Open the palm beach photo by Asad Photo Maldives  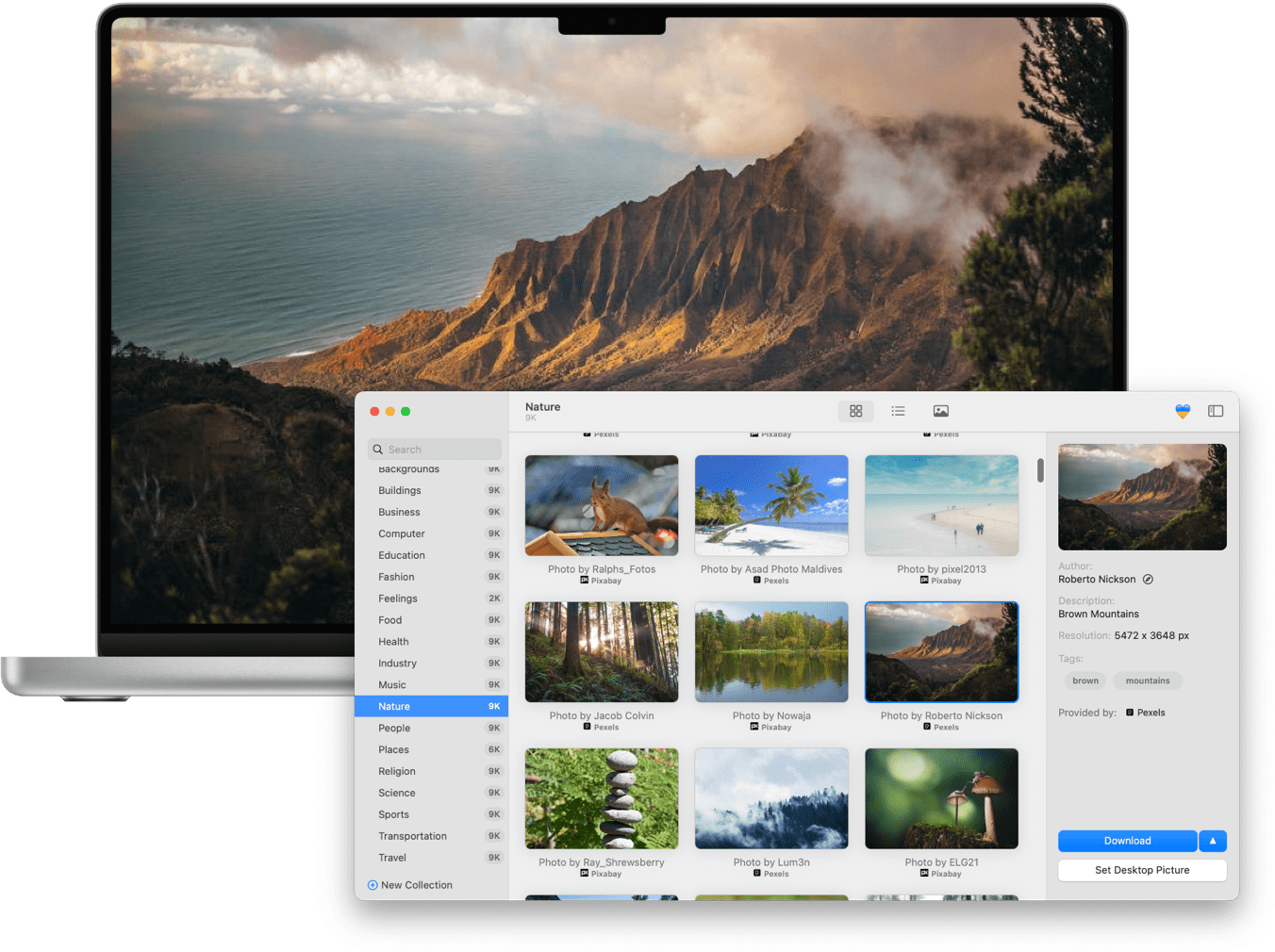click(x=771, y=506)
